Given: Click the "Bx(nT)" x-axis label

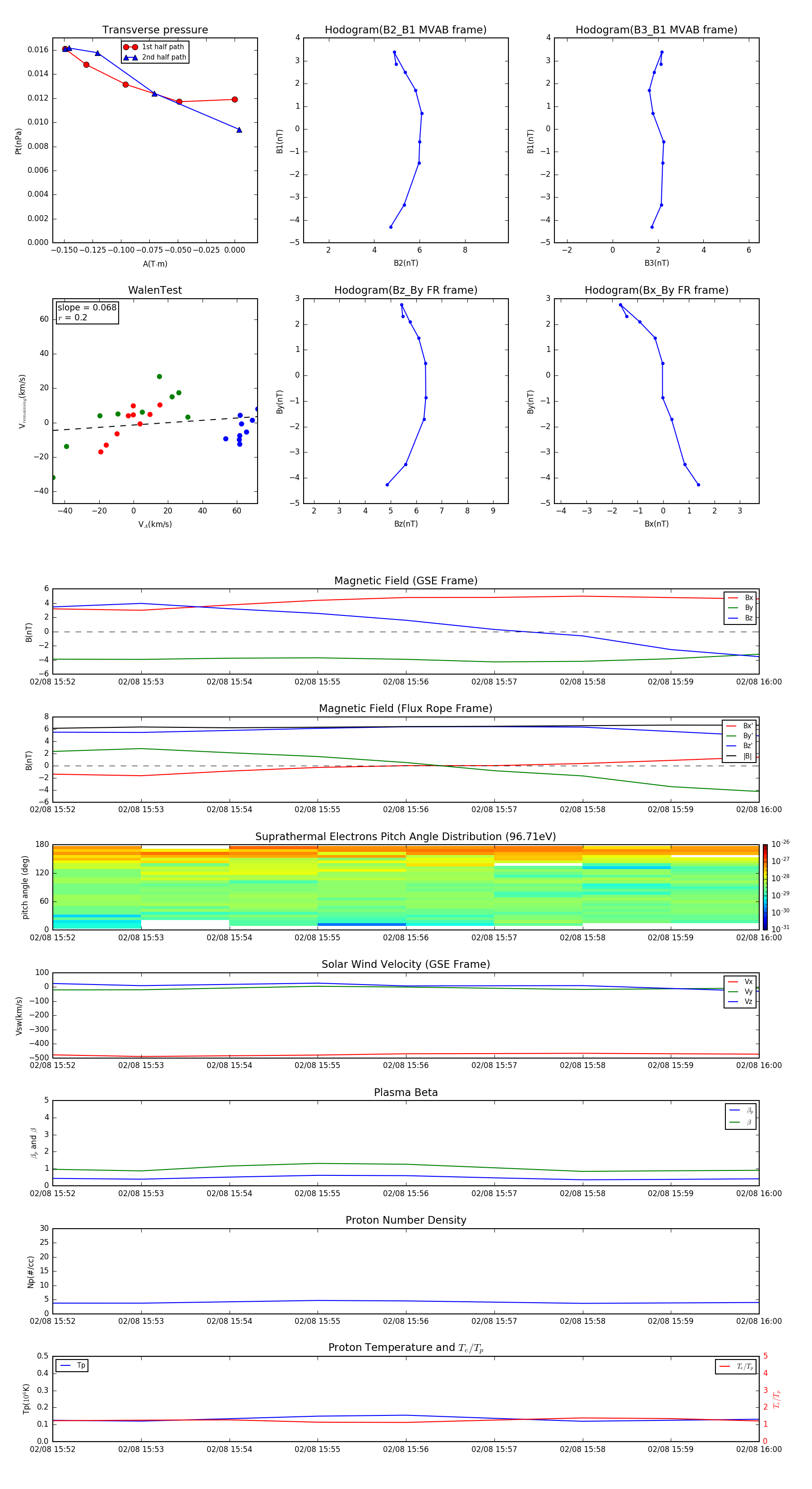Looking at the screenshot, I should [x=656, y=524].
